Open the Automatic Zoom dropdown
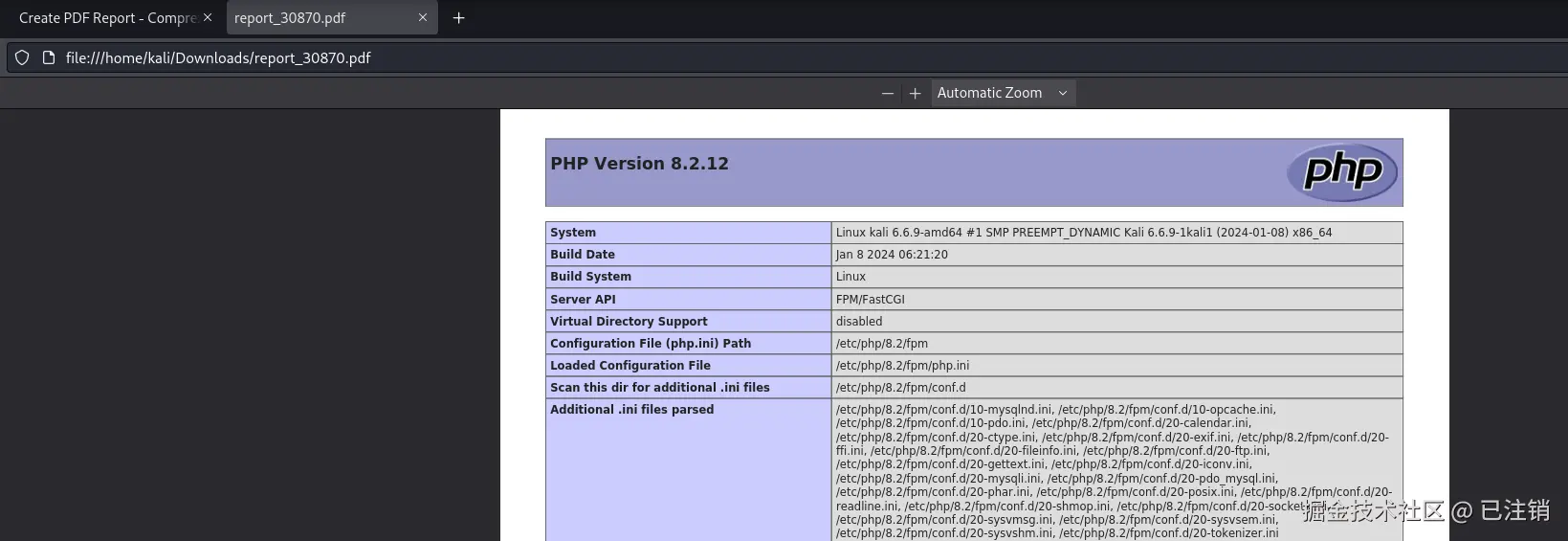 [1004, 93]
